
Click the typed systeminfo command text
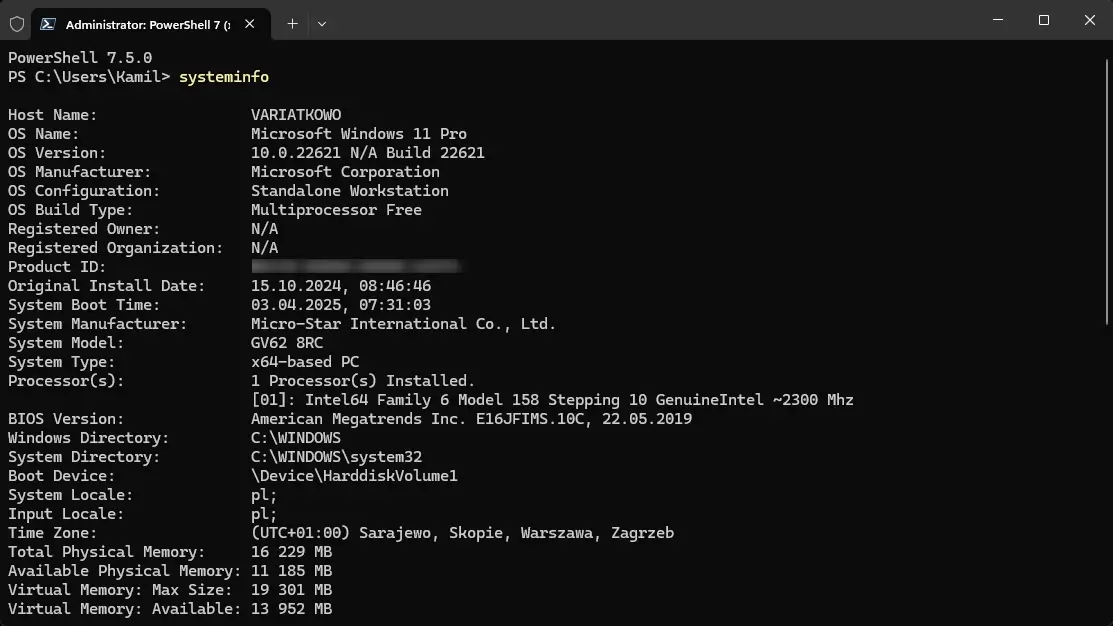[224, 77]
